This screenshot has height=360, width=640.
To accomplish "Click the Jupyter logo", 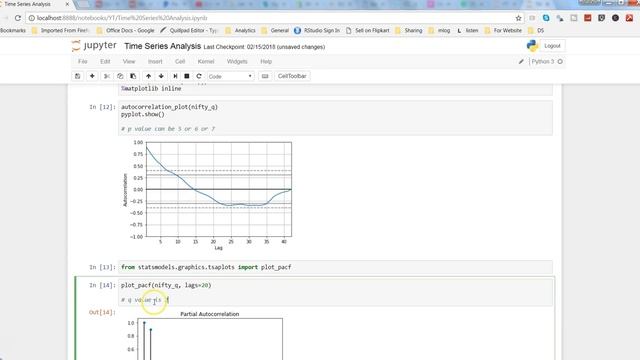I will point(94,46).
